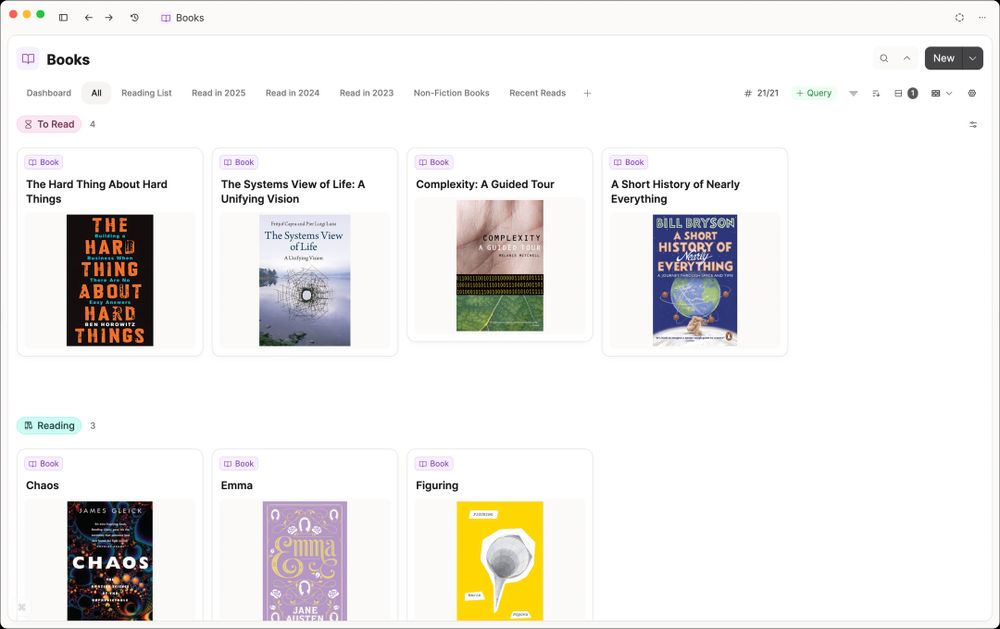This screenshot has width=1000, height=629.
Task: Switch to Read in 2024 tab
Action: click(293, 93)
